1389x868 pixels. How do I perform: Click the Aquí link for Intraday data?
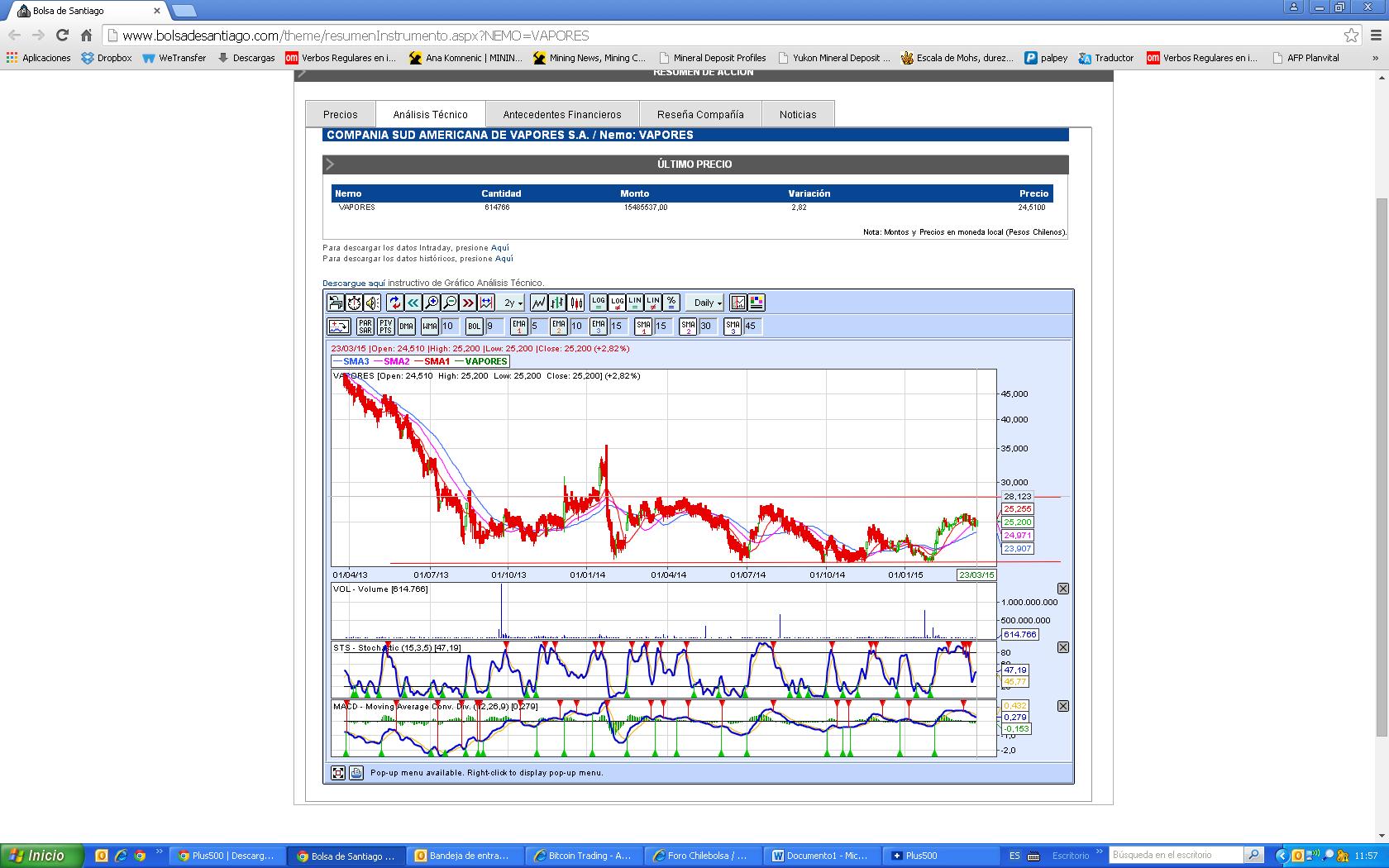click(x=500, y=248)
